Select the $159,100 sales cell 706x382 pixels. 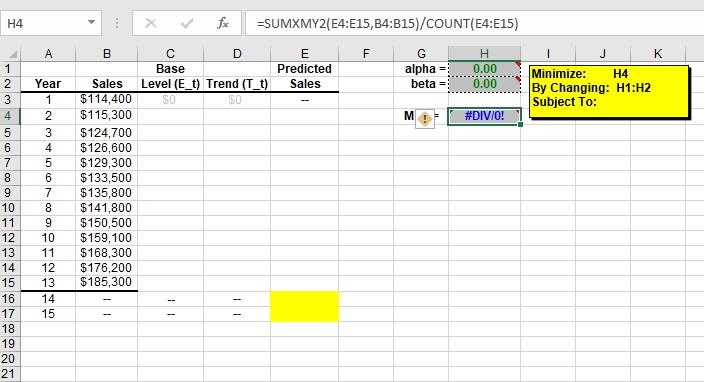(107, 237)
